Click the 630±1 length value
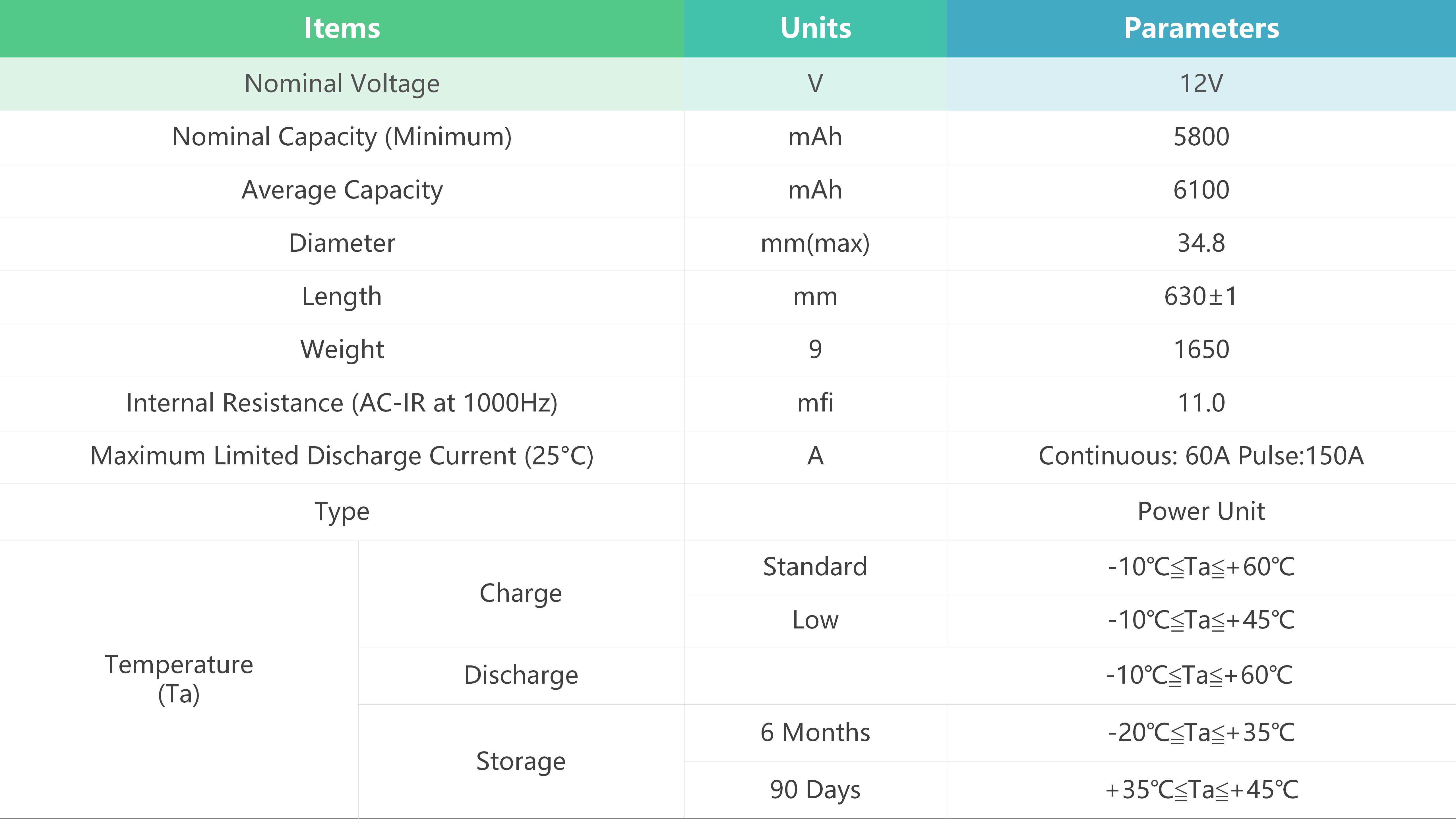Viewport: 1456px width, 819px height. pos(1201,297)
